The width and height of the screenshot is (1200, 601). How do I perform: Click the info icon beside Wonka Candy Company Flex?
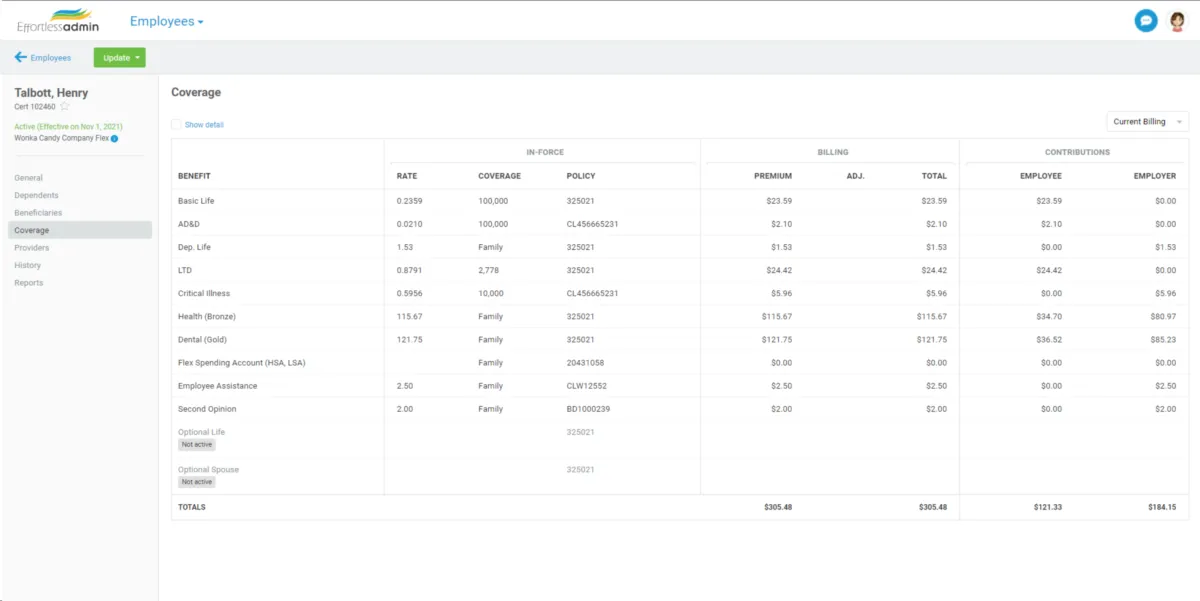[x=114, y=138]
